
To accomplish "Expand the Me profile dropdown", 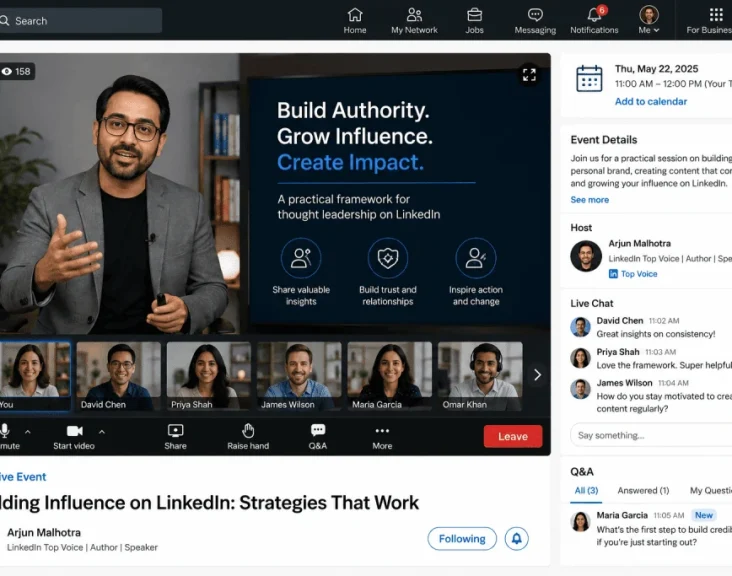I will pos(649,21).
